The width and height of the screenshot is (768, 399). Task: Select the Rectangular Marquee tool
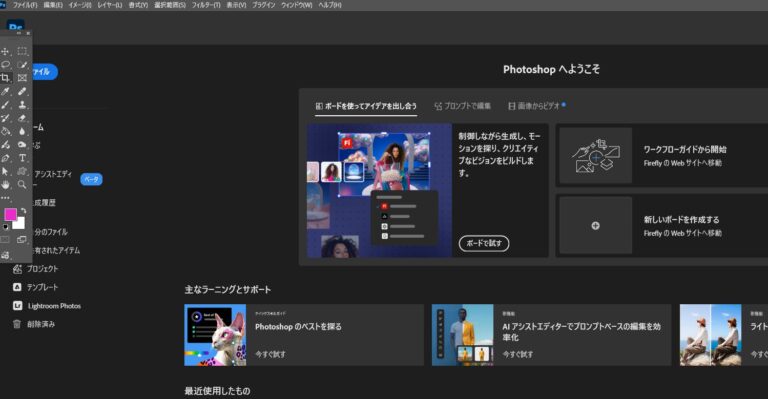(22, 51)
